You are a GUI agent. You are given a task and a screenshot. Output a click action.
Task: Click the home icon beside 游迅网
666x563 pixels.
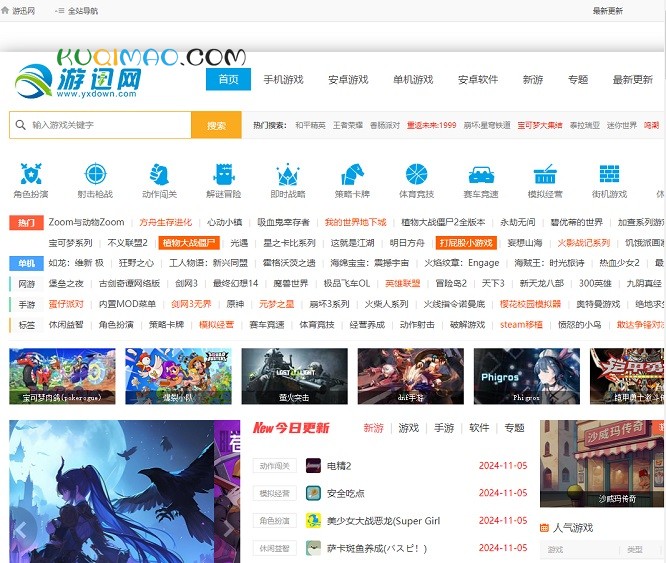click(5, 10)
